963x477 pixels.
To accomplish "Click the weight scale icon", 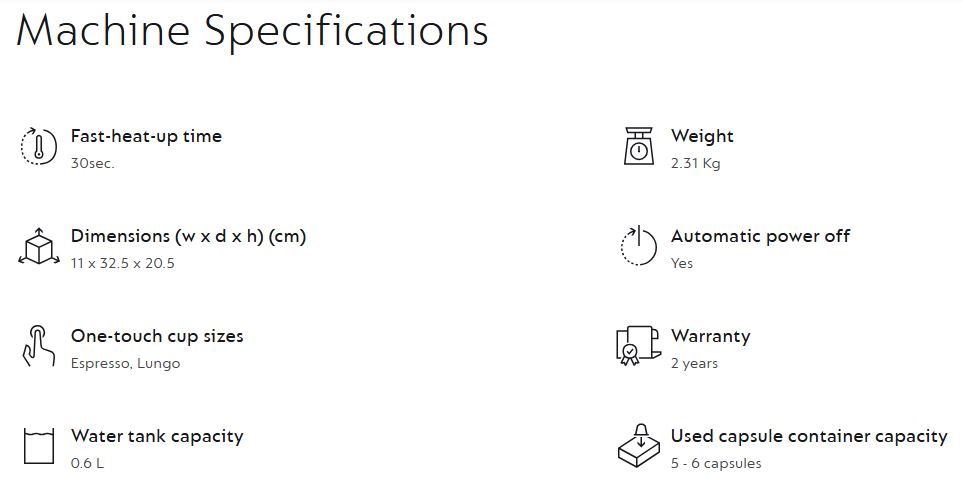I will (x=639, y=146).
